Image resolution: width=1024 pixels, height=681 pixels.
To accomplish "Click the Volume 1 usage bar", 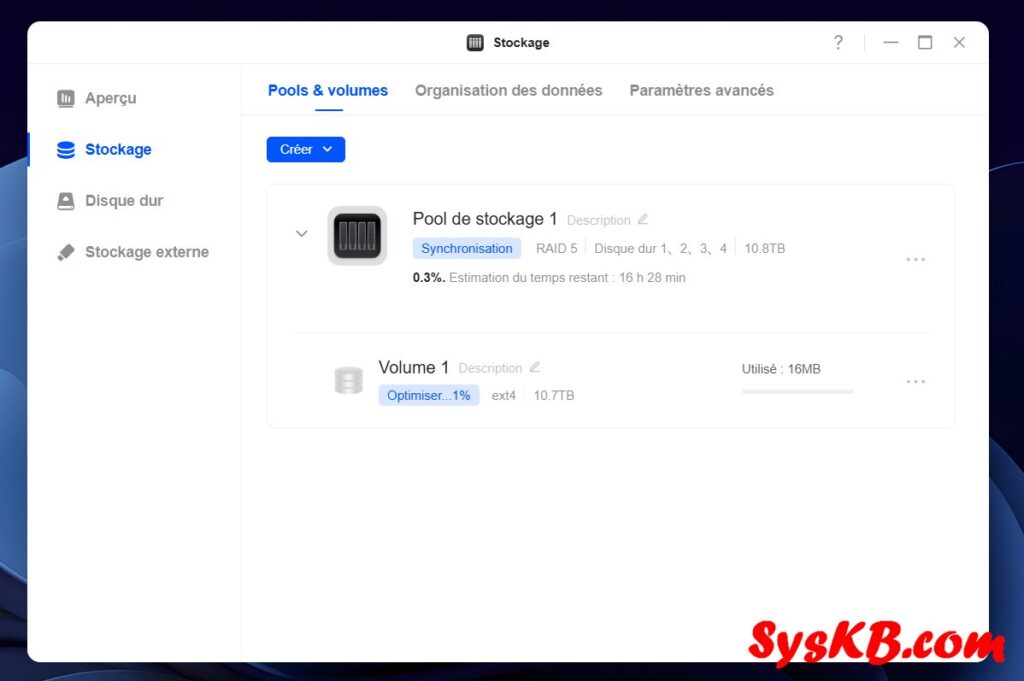I will coord(797,392).
